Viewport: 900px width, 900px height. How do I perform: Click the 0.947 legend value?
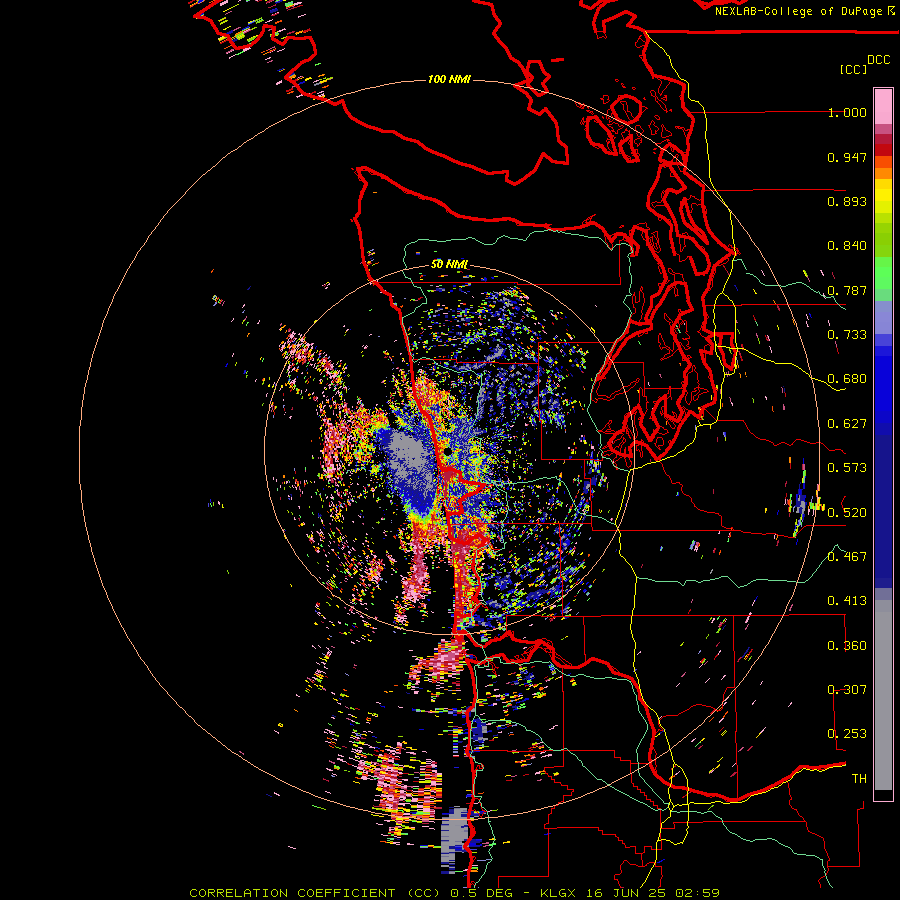[x=847, y=157]
